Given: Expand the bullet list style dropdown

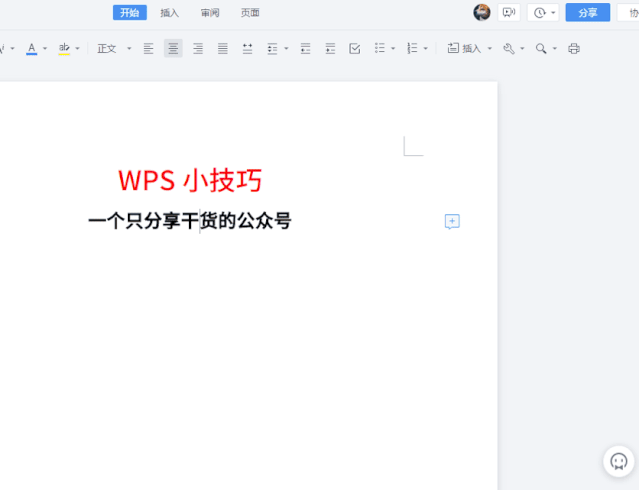Looking at the screenshot, I should (x=393, y=49).
